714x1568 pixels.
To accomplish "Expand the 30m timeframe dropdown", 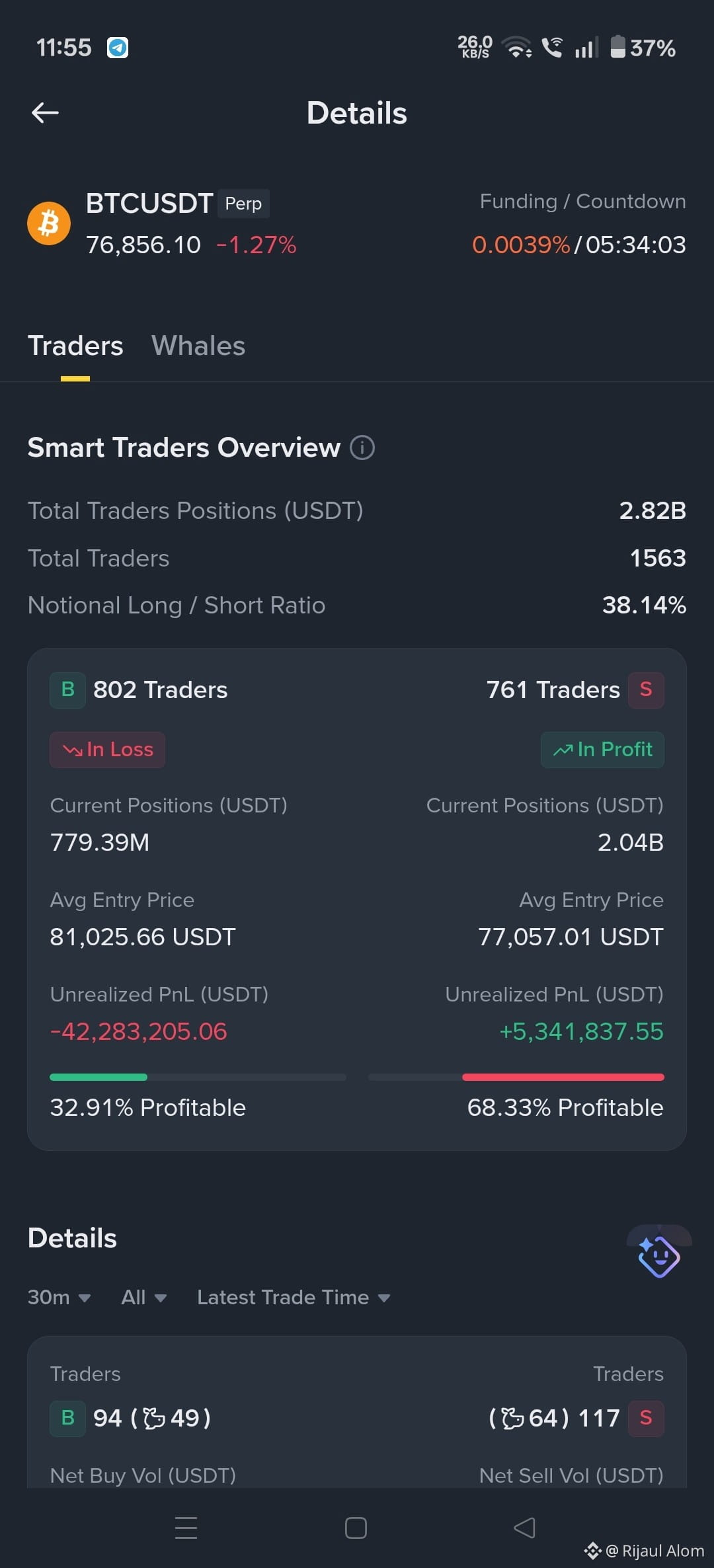I will click(x=59, y=1297).
